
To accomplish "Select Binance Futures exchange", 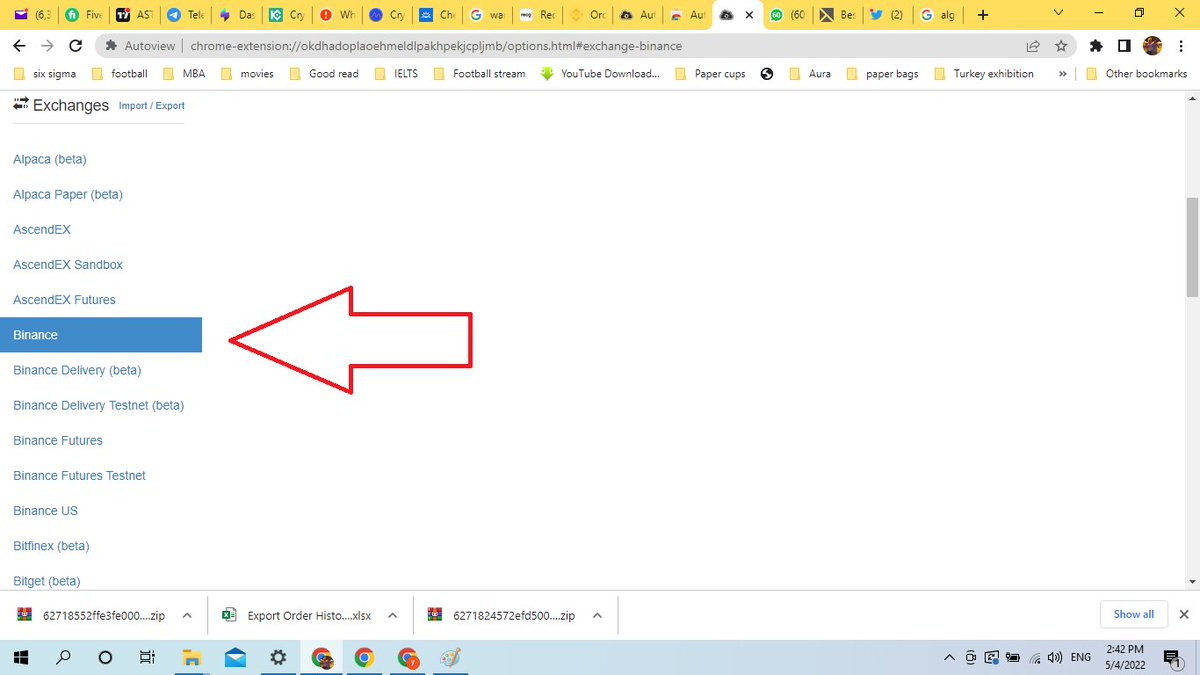I will pos(58,440).
